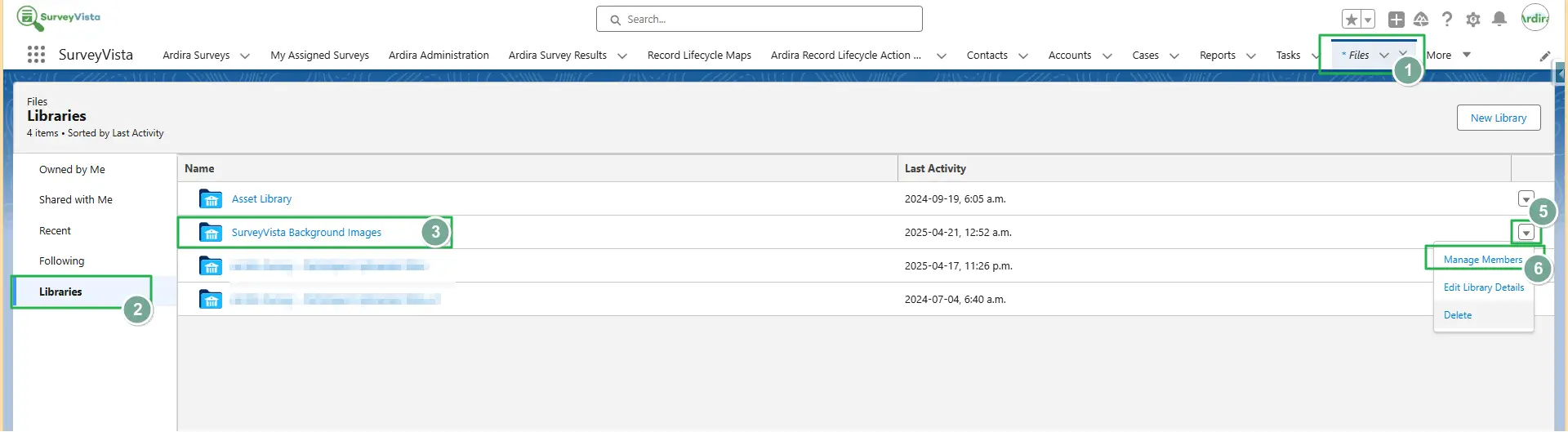Open the Notifications bell
This screenshot has width=1568, height=432.
pos(1499,19)
